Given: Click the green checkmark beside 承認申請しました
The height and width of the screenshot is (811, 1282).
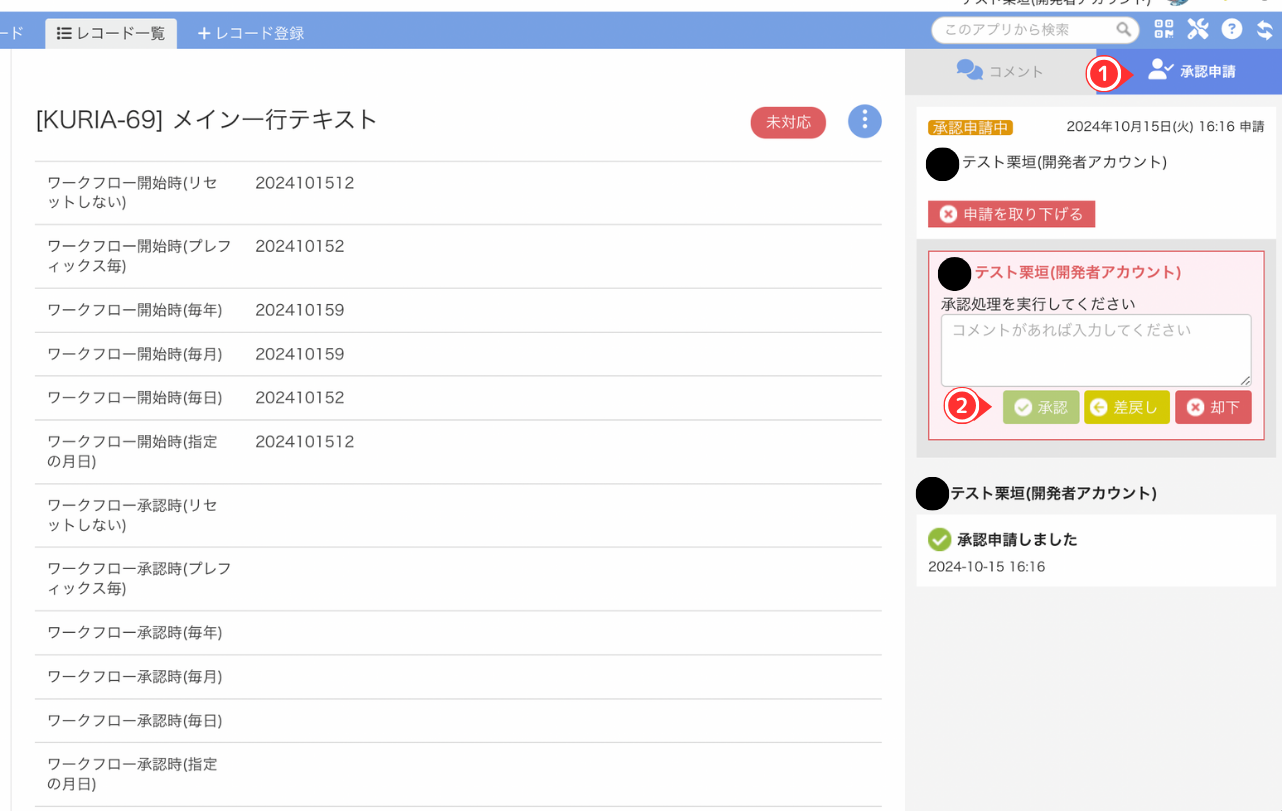Looking at the screenshot, I should (938, 539).
